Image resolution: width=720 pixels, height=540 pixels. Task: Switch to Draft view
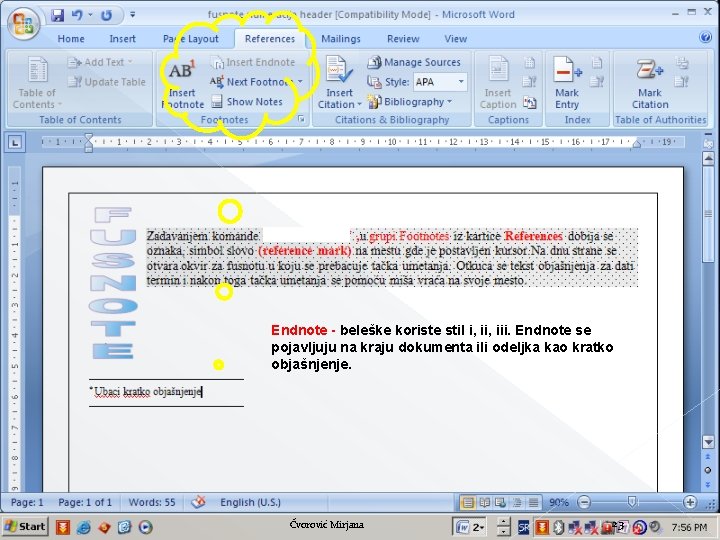(533, 502)
